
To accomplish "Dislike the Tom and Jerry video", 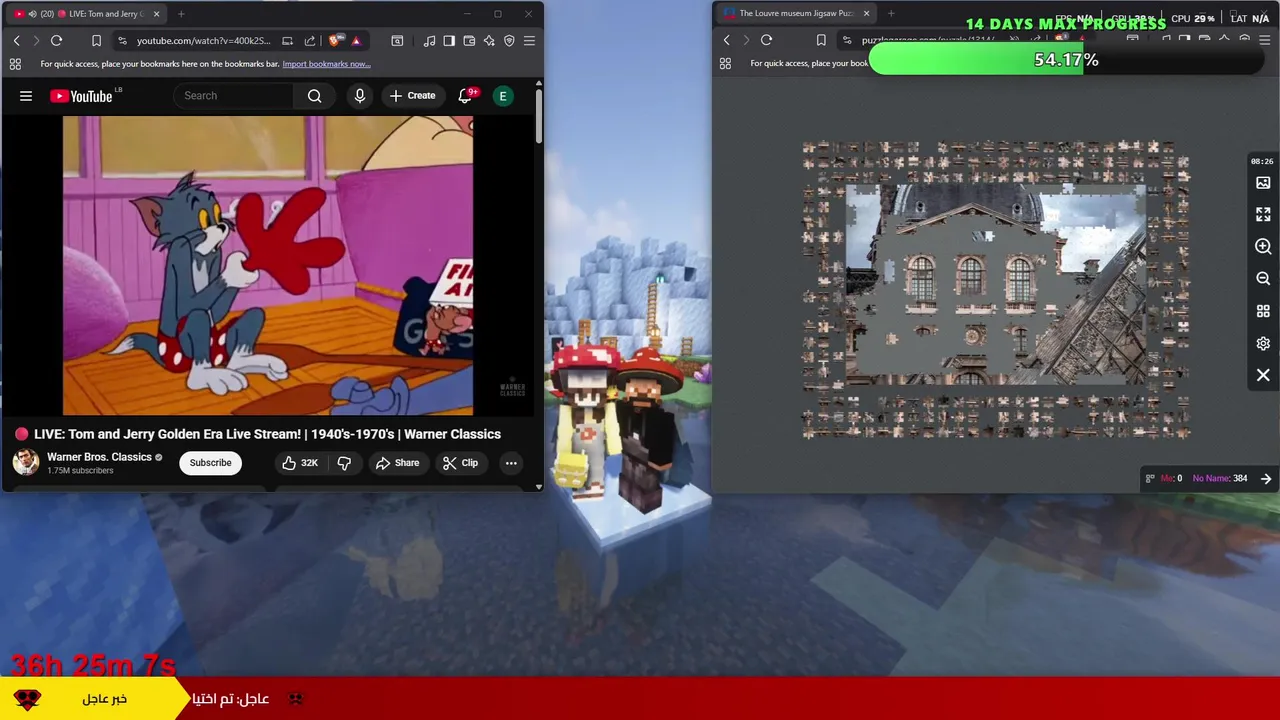I will [344, 463].
